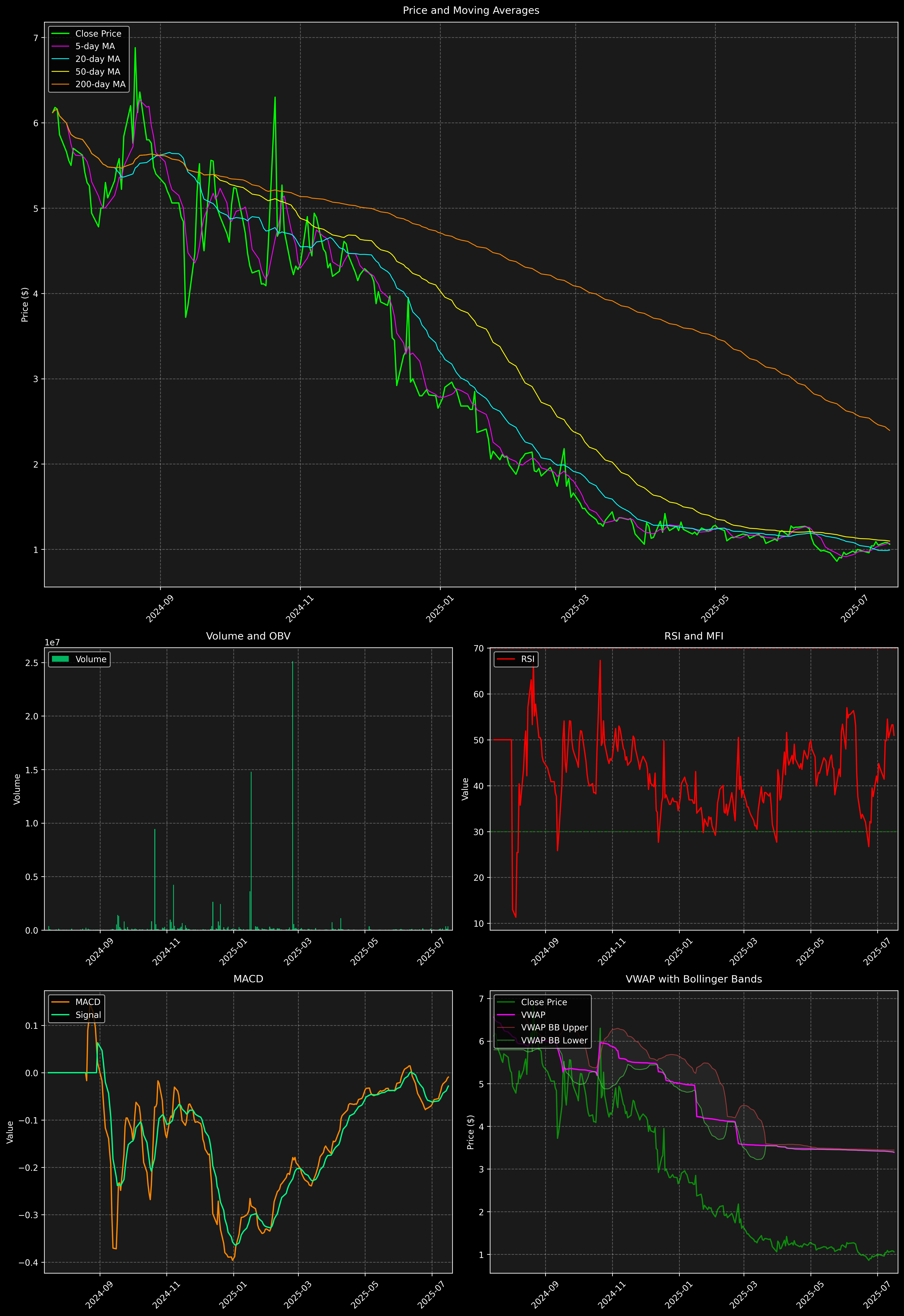Screen dimensions: 904x1316
Task: Click the '1.5' tick on the volume axis
Action: point(32,770)
